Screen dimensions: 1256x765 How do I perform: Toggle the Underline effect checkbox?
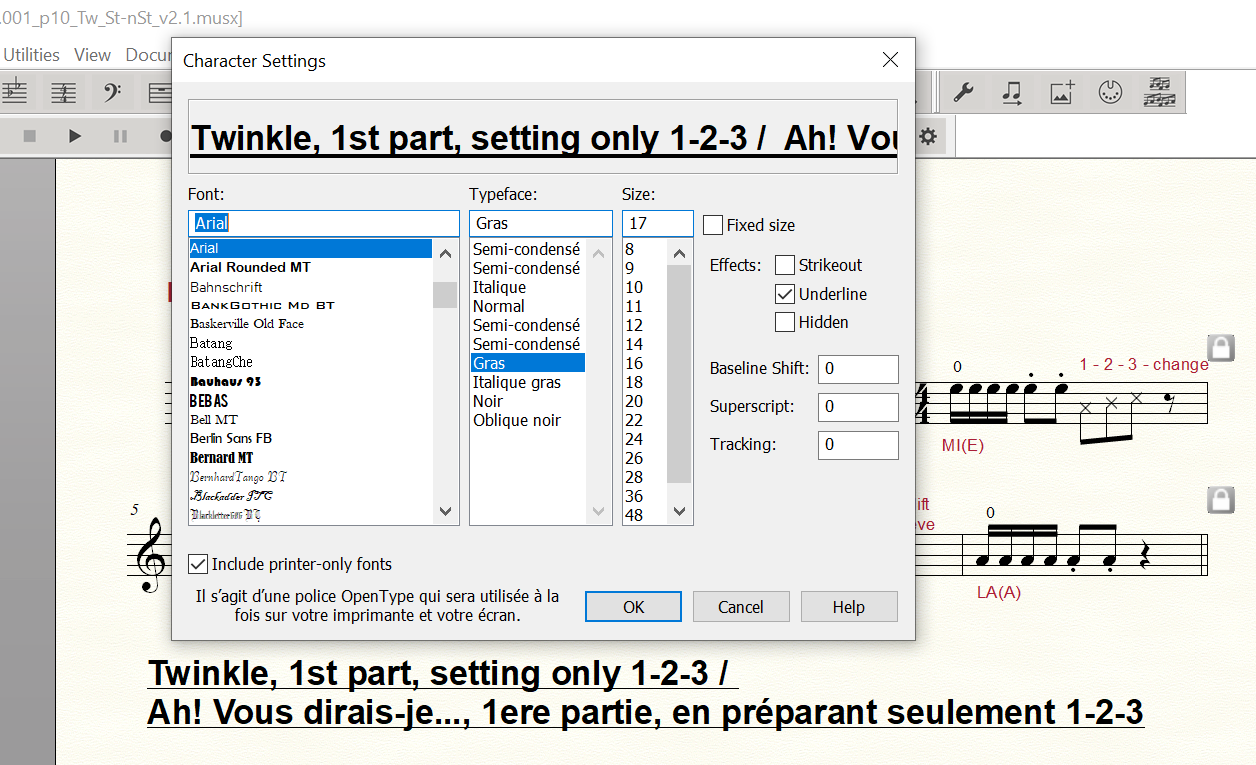785,294
